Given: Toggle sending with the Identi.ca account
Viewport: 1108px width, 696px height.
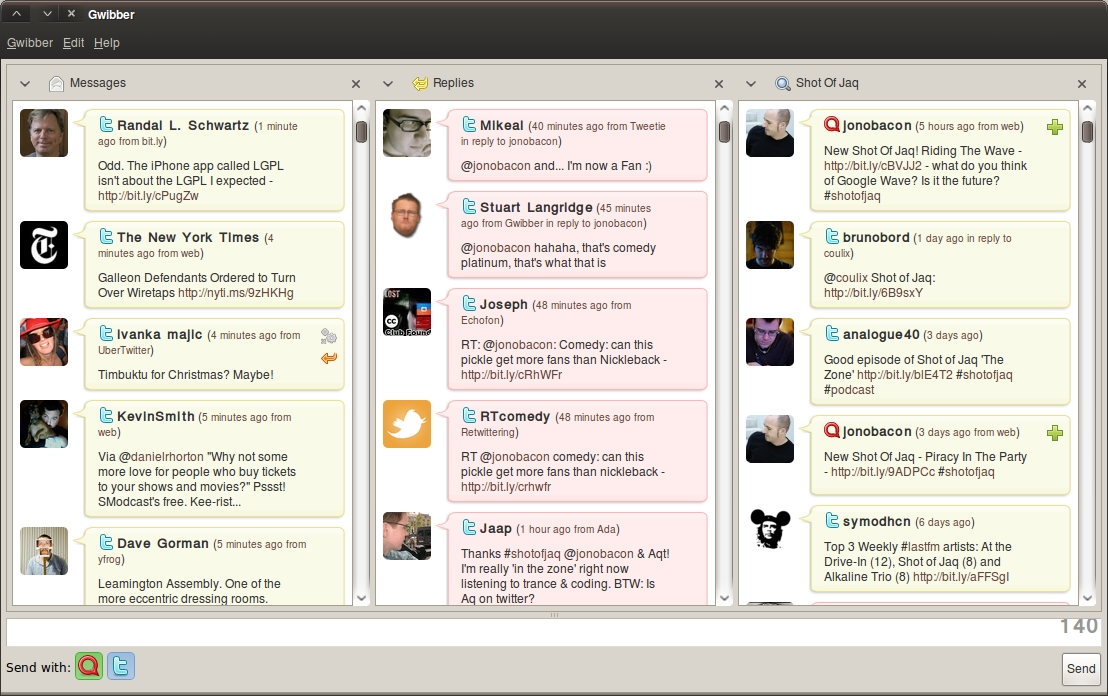Looking at the screenshot, I should point(89,666).
